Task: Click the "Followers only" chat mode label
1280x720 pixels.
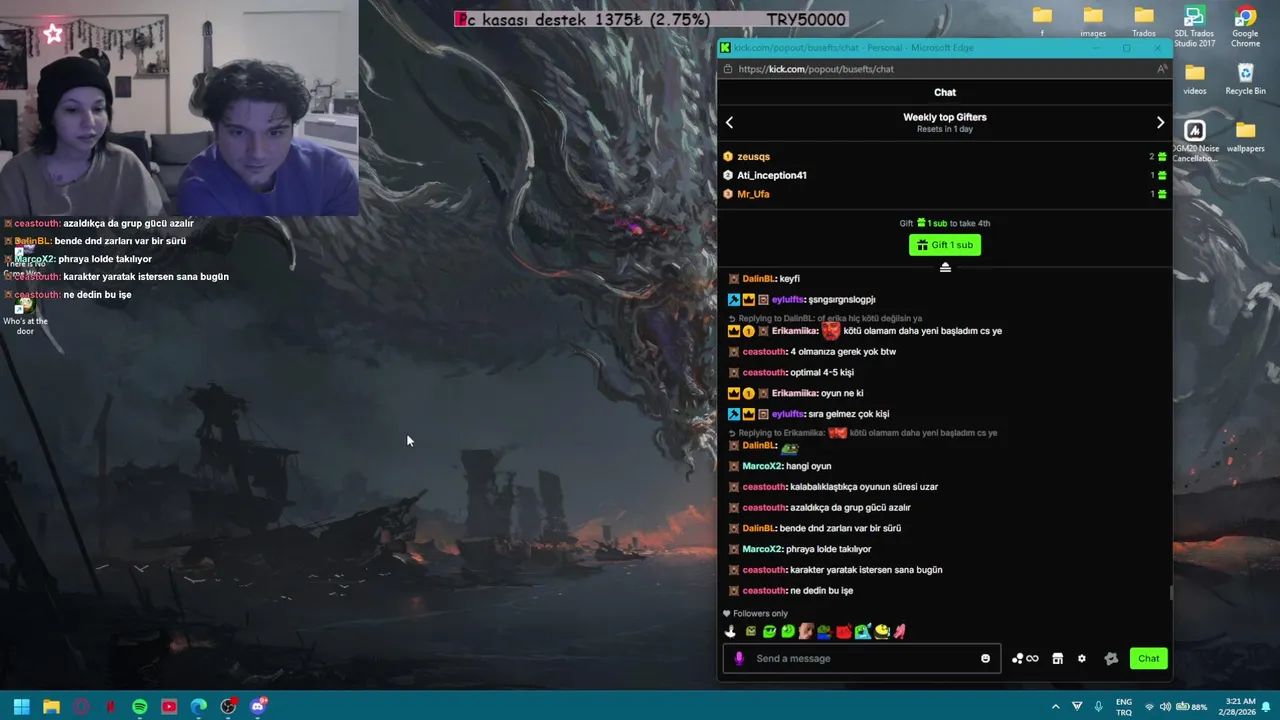Action: tap(760, 614)
